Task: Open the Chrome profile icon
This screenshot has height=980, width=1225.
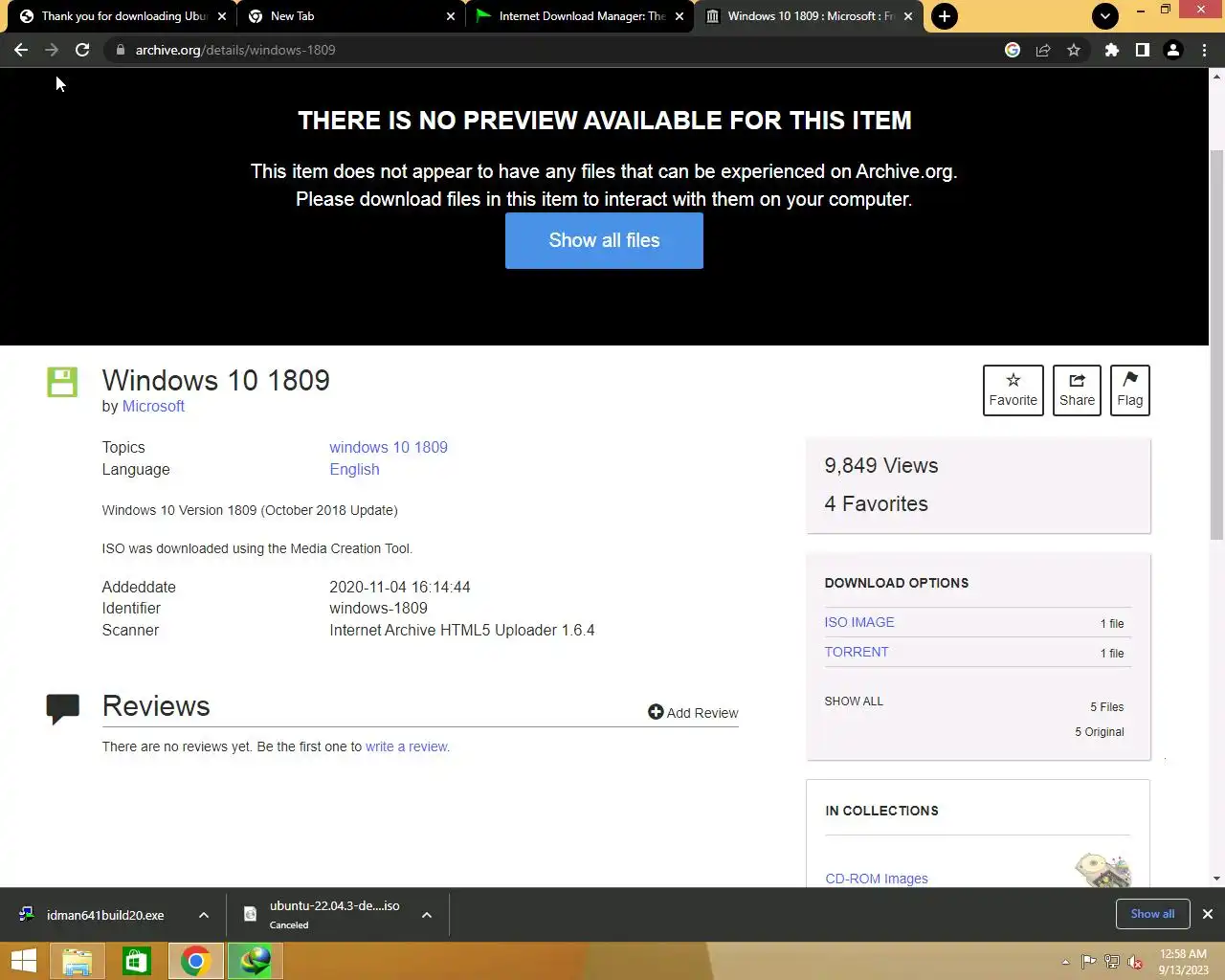Action: [1173, 50]
